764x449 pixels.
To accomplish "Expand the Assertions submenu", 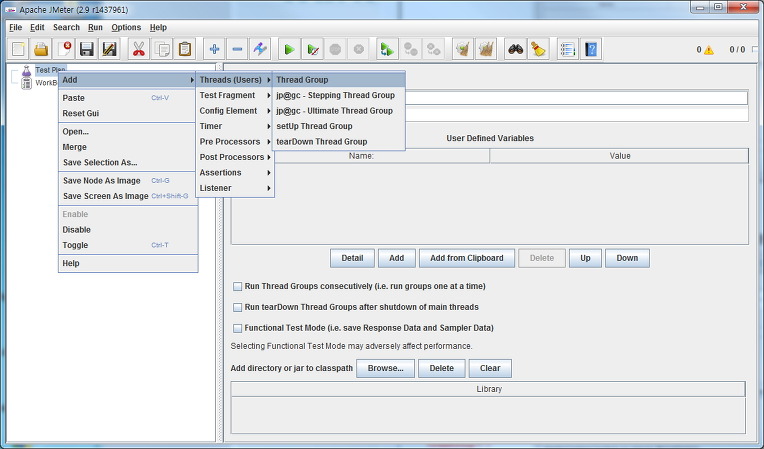I will (x=235, y=173).
